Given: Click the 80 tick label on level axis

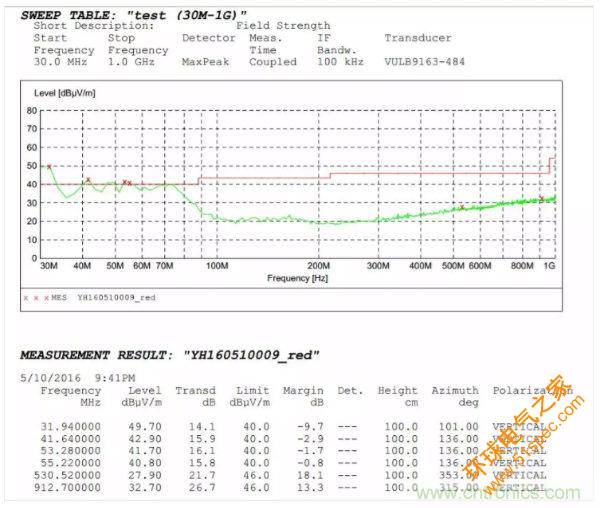Looking at the screenshot, I should point(32,111).
